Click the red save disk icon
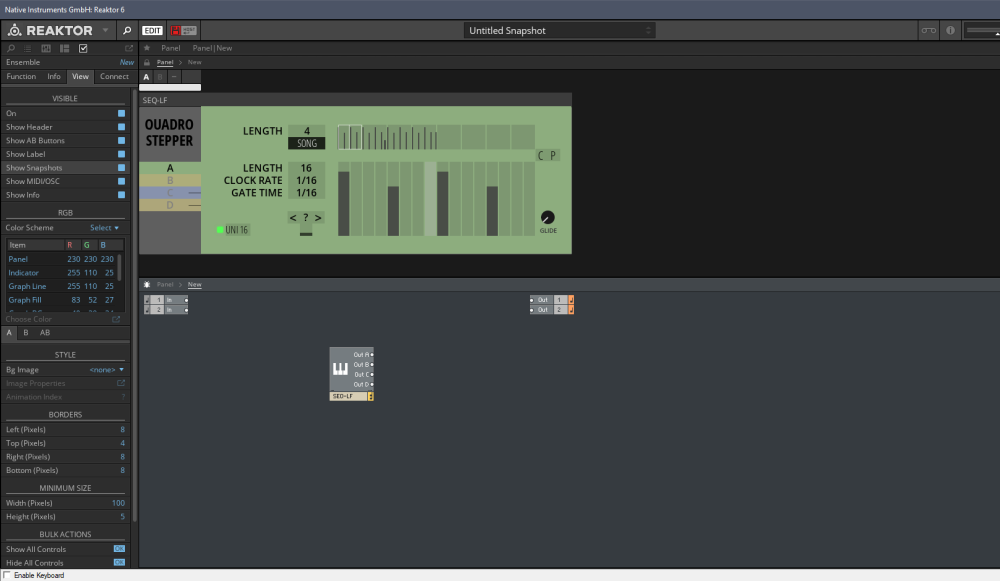 tap(175, 31)
